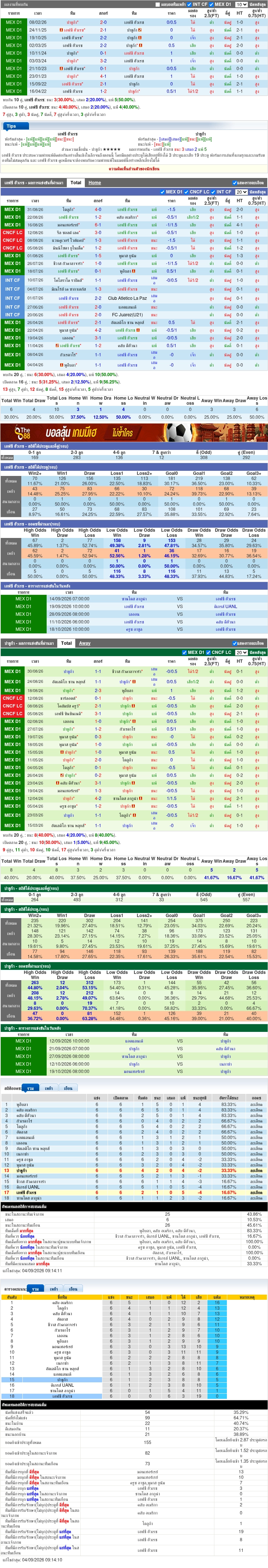Open details link for rank 17 เลชชี ตัวเรซ
The image size is (268, 1568).
256,1193
